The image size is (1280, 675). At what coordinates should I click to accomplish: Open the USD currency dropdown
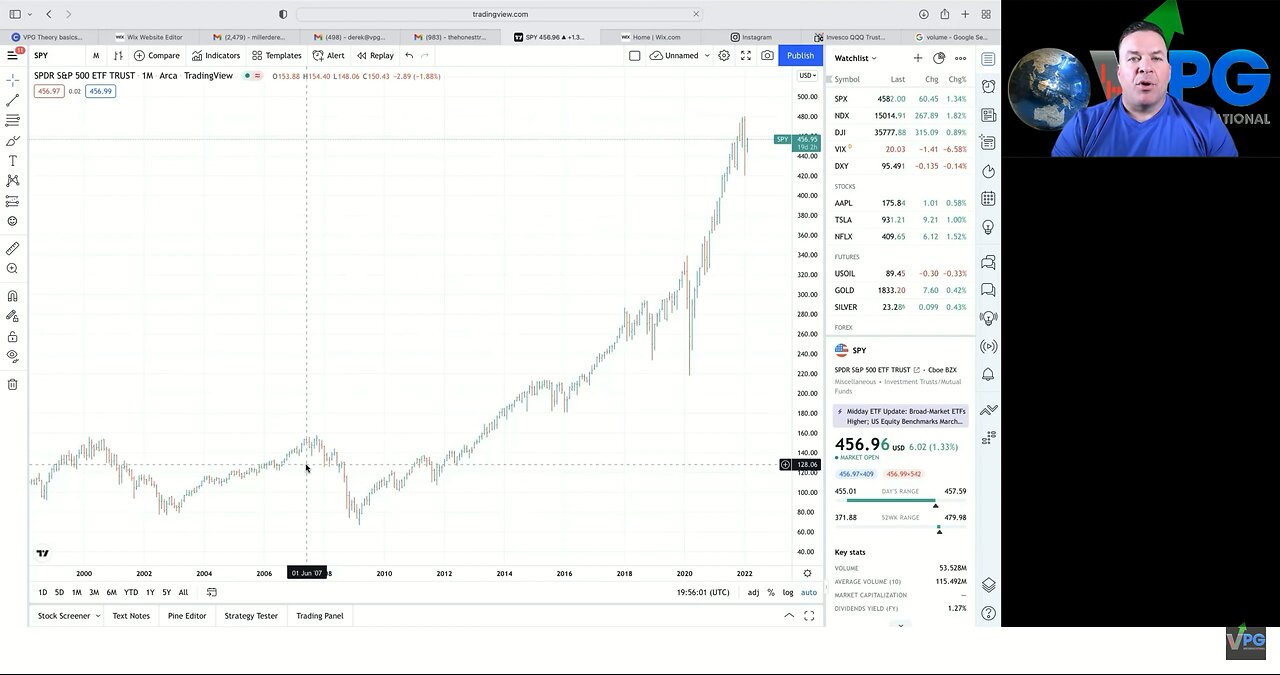807,76
